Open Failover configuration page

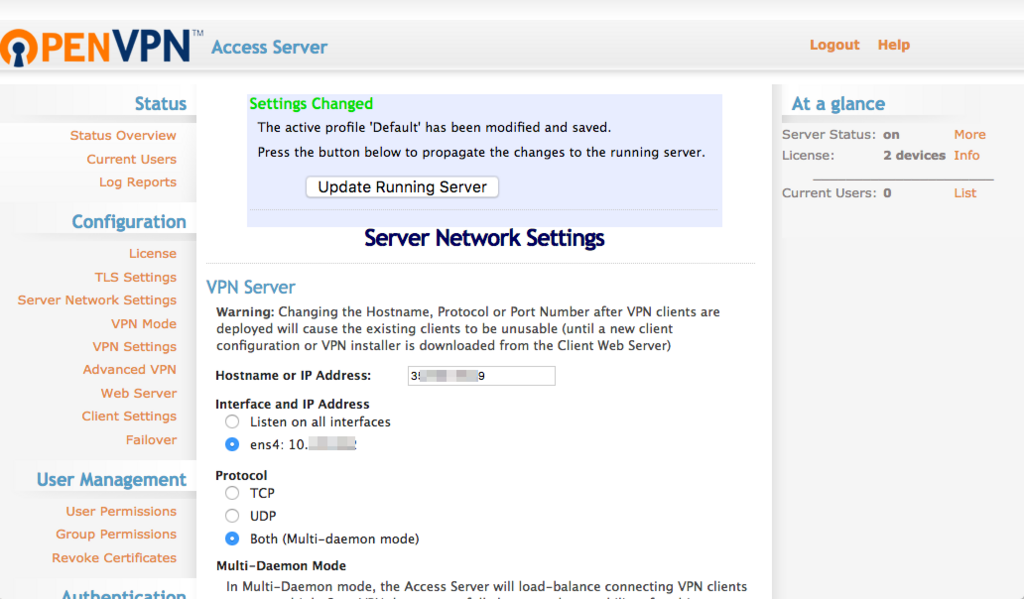[152, 440]
